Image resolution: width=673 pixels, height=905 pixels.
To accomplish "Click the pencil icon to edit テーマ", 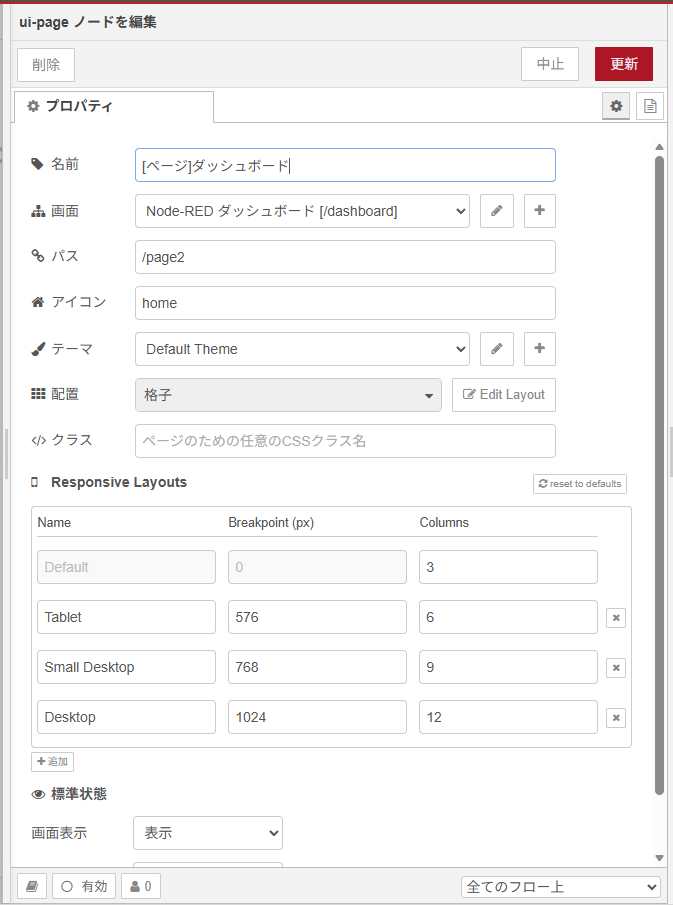I will pyautogui.click(x=496, y=349).
